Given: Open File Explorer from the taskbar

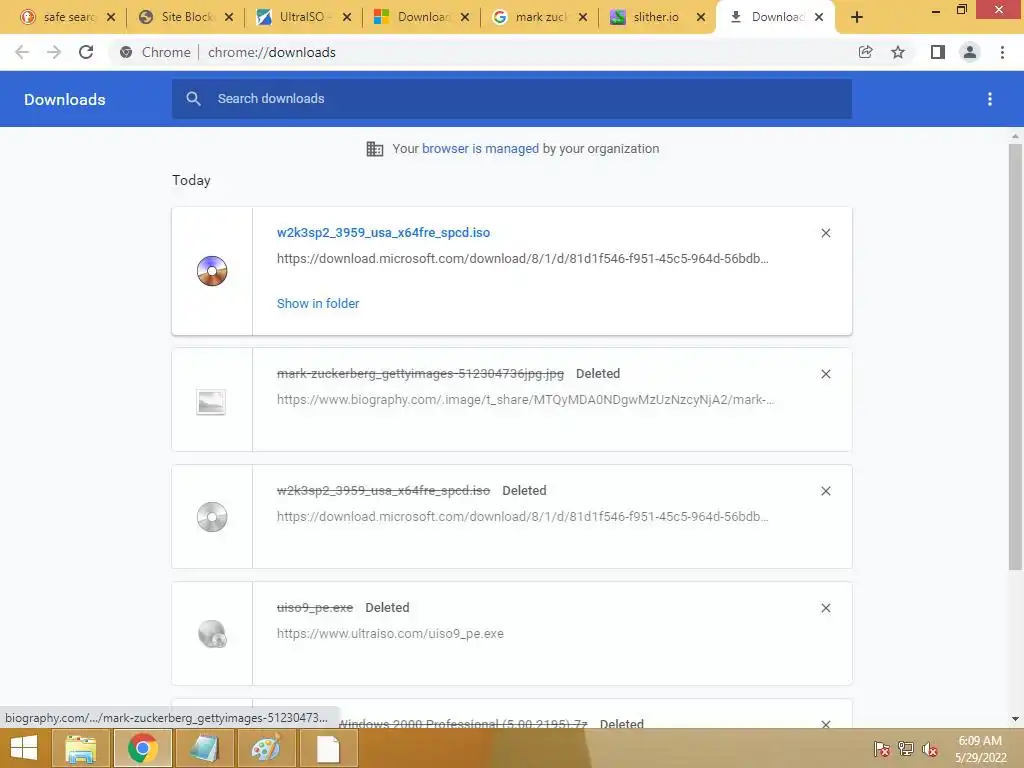Looking at the screenshot, I should pos(80,748).
